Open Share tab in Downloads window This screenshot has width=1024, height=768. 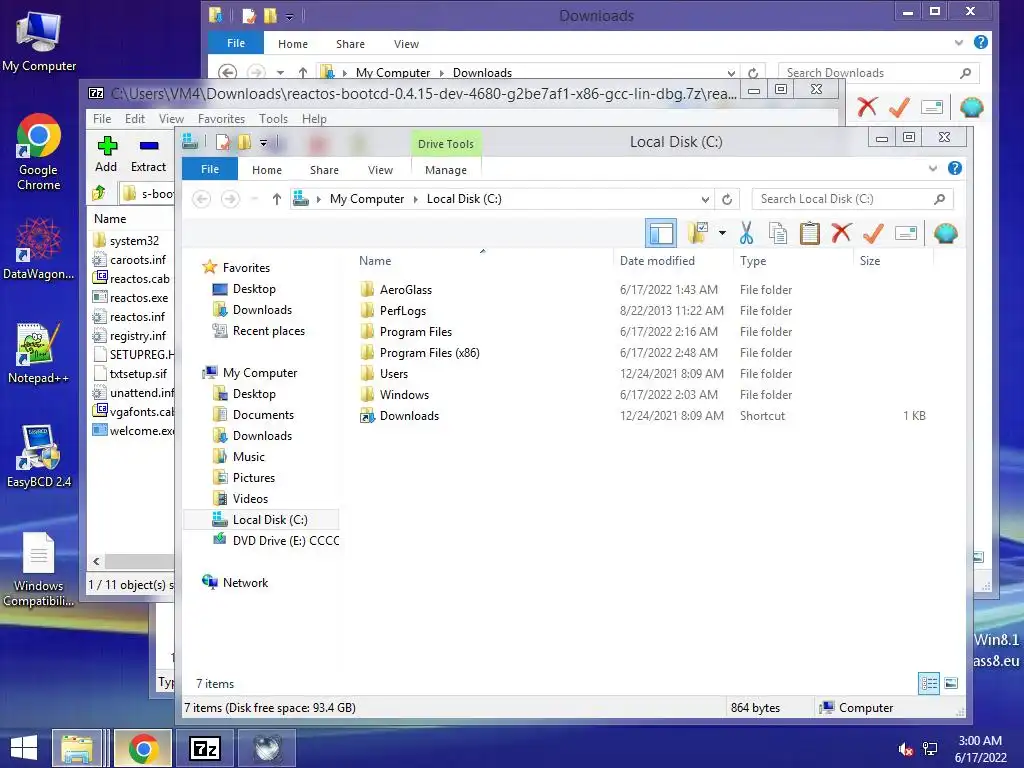350,44
